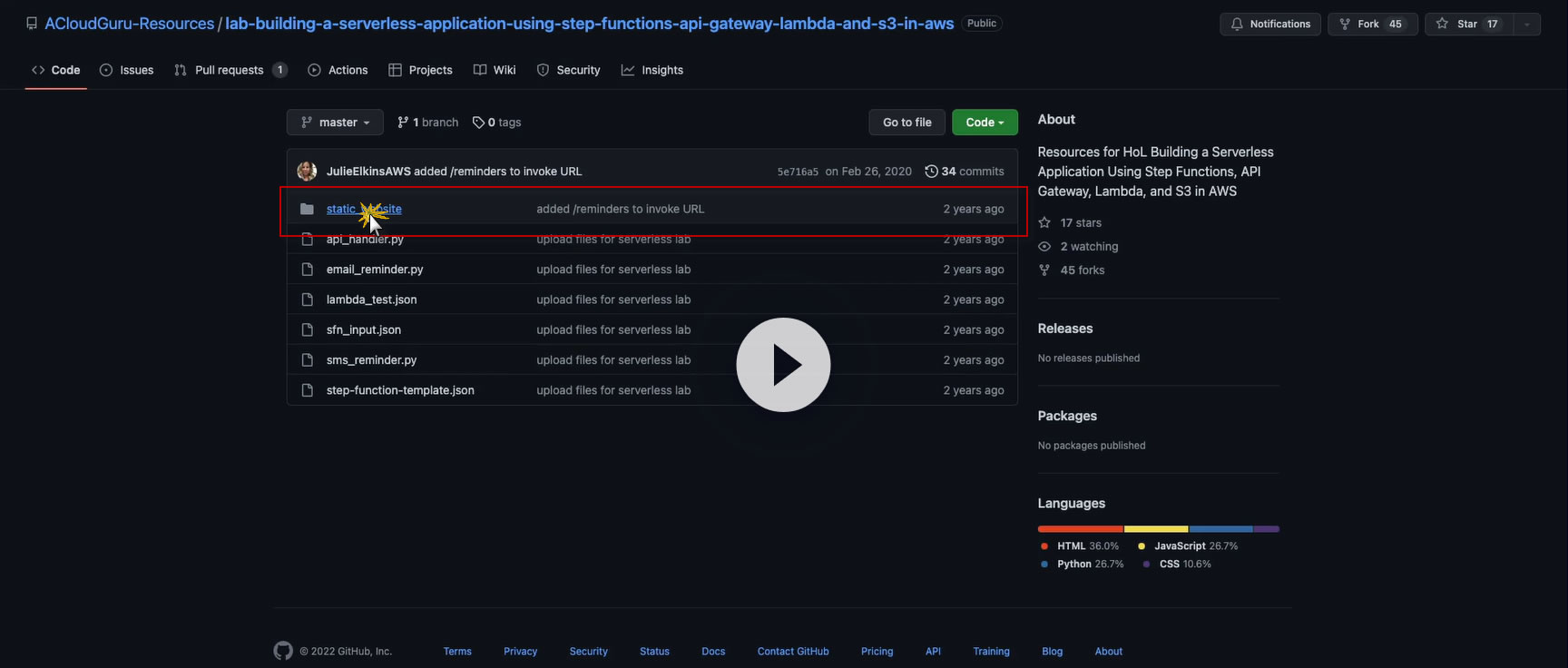Viewport: 1568px width, 668px height.
Task: View the 0 tags link
Action: [497, 123]
